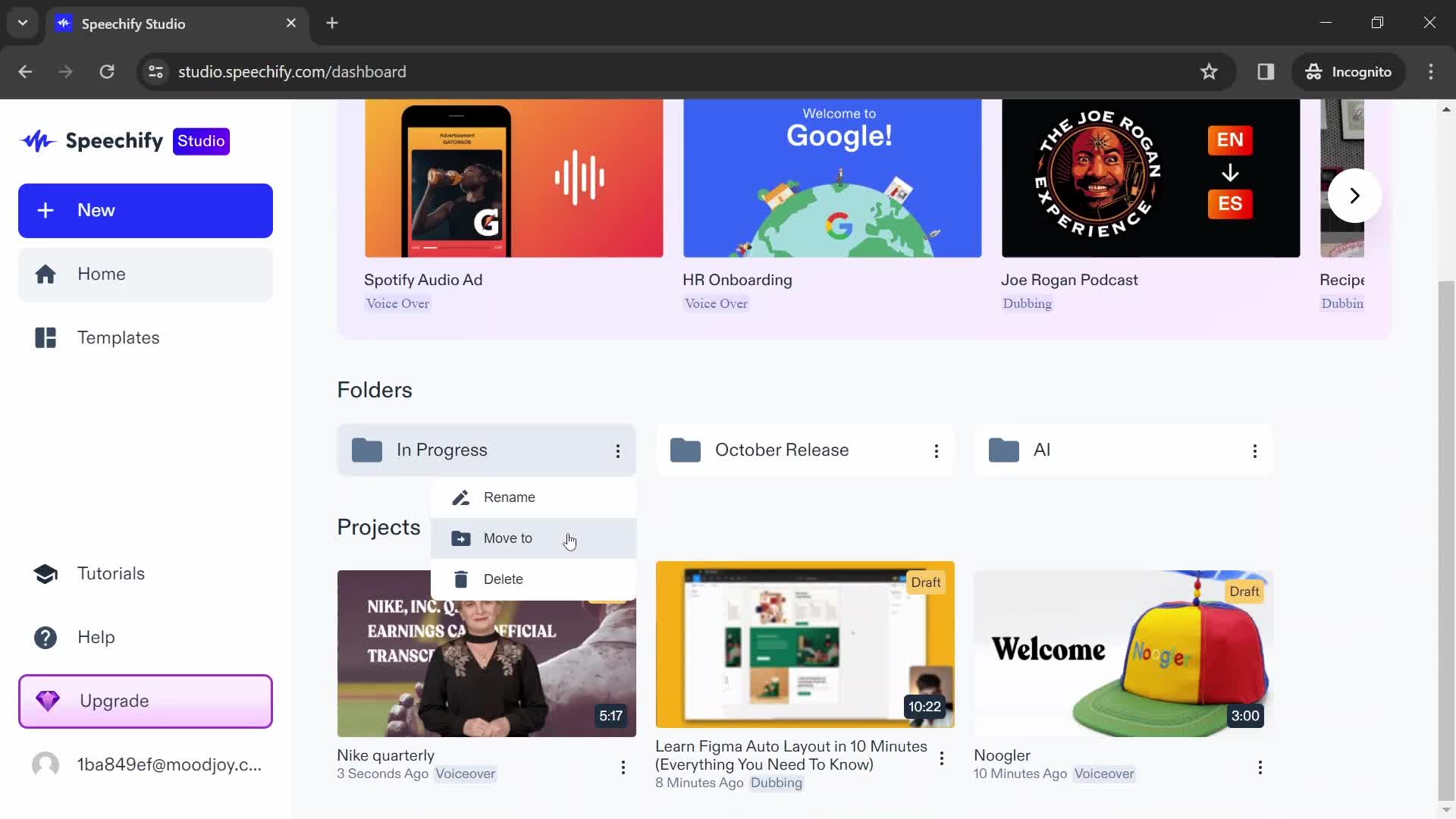Click the Speechify Studio logo
This screenshot has width=1456, height=819.
point(124,141)
